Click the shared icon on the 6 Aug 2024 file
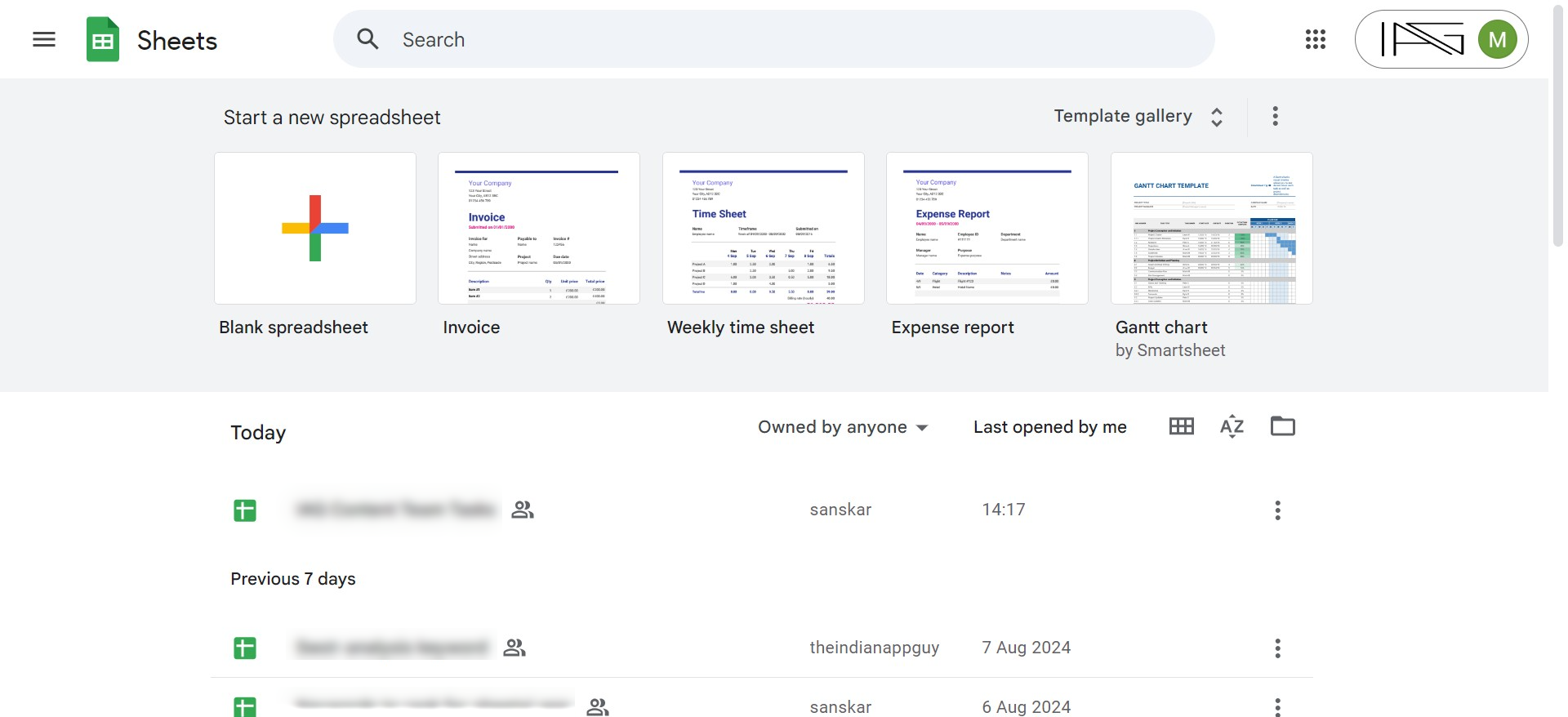 (x=598, y=707)
